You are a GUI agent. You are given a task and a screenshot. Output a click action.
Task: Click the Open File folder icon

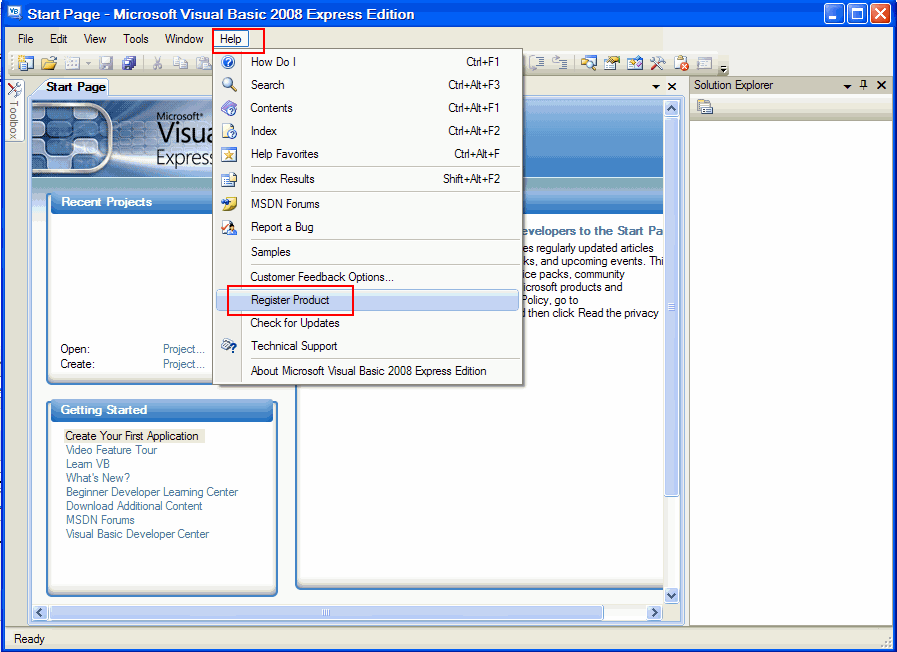48,63
